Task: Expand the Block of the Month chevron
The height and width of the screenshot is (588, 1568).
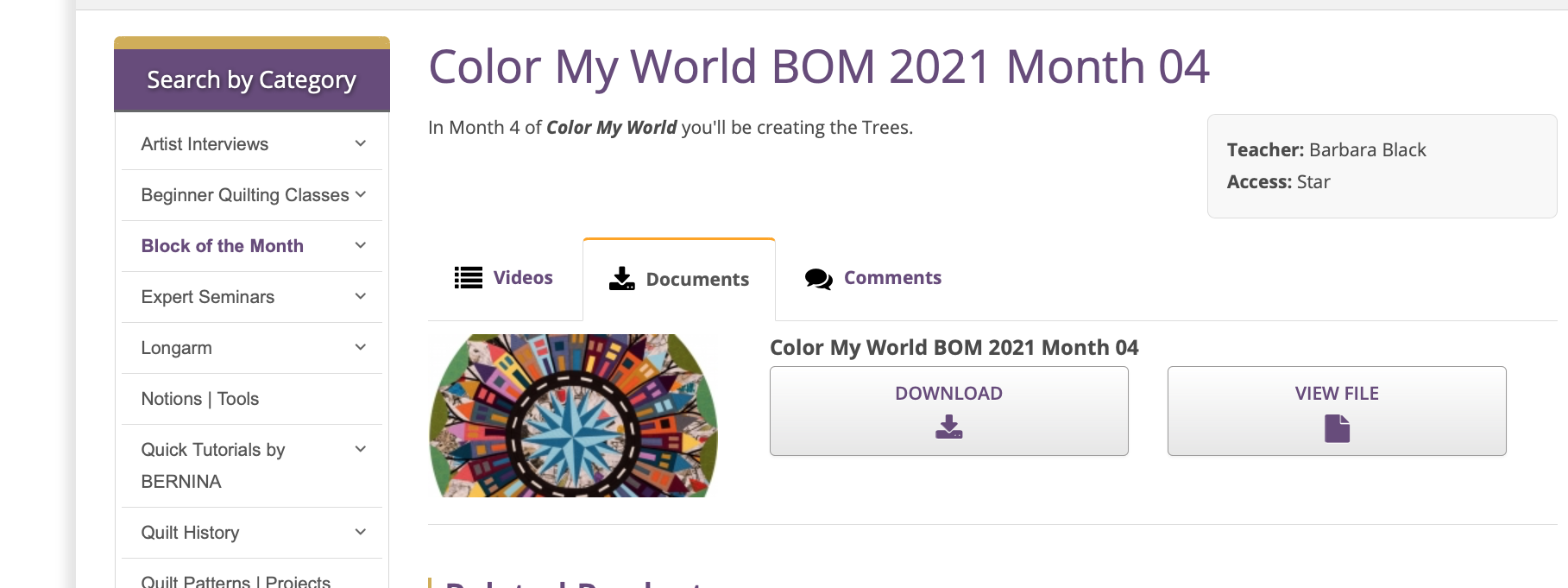Action: (361, 245)
